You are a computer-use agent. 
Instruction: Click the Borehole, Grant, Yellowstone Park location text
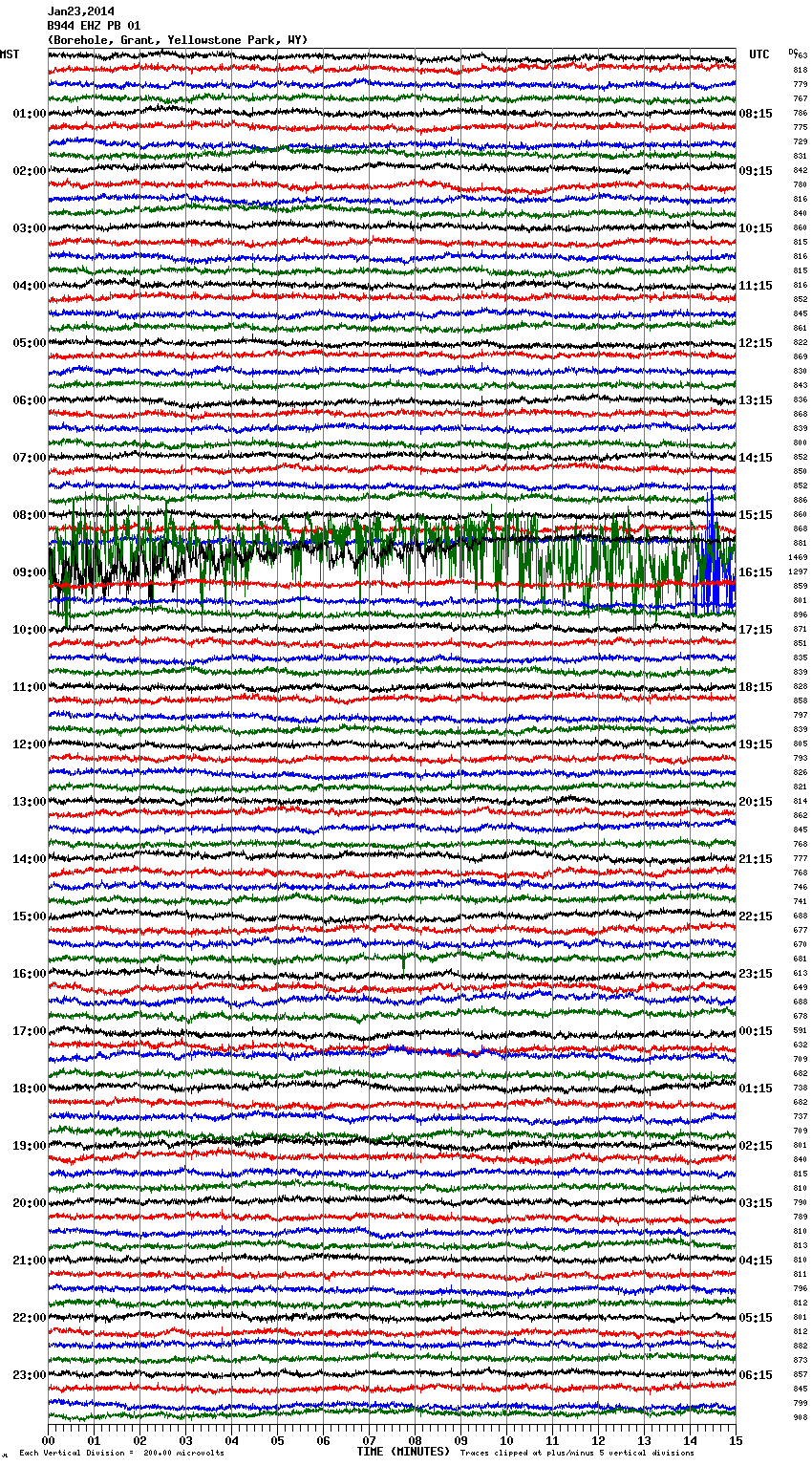[x=178, y=40]
